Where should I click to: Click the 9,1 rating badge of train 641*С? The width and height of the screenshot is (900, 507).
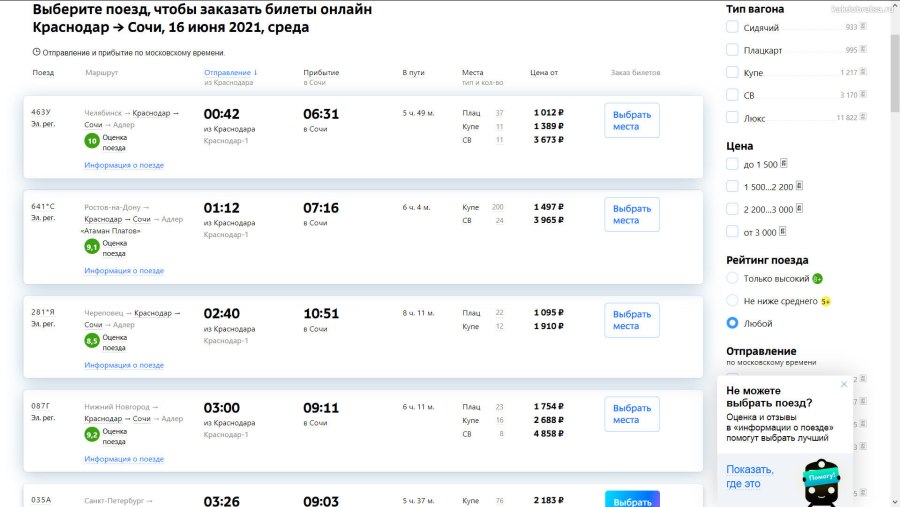pyautogui.click(x=92, y=247)
